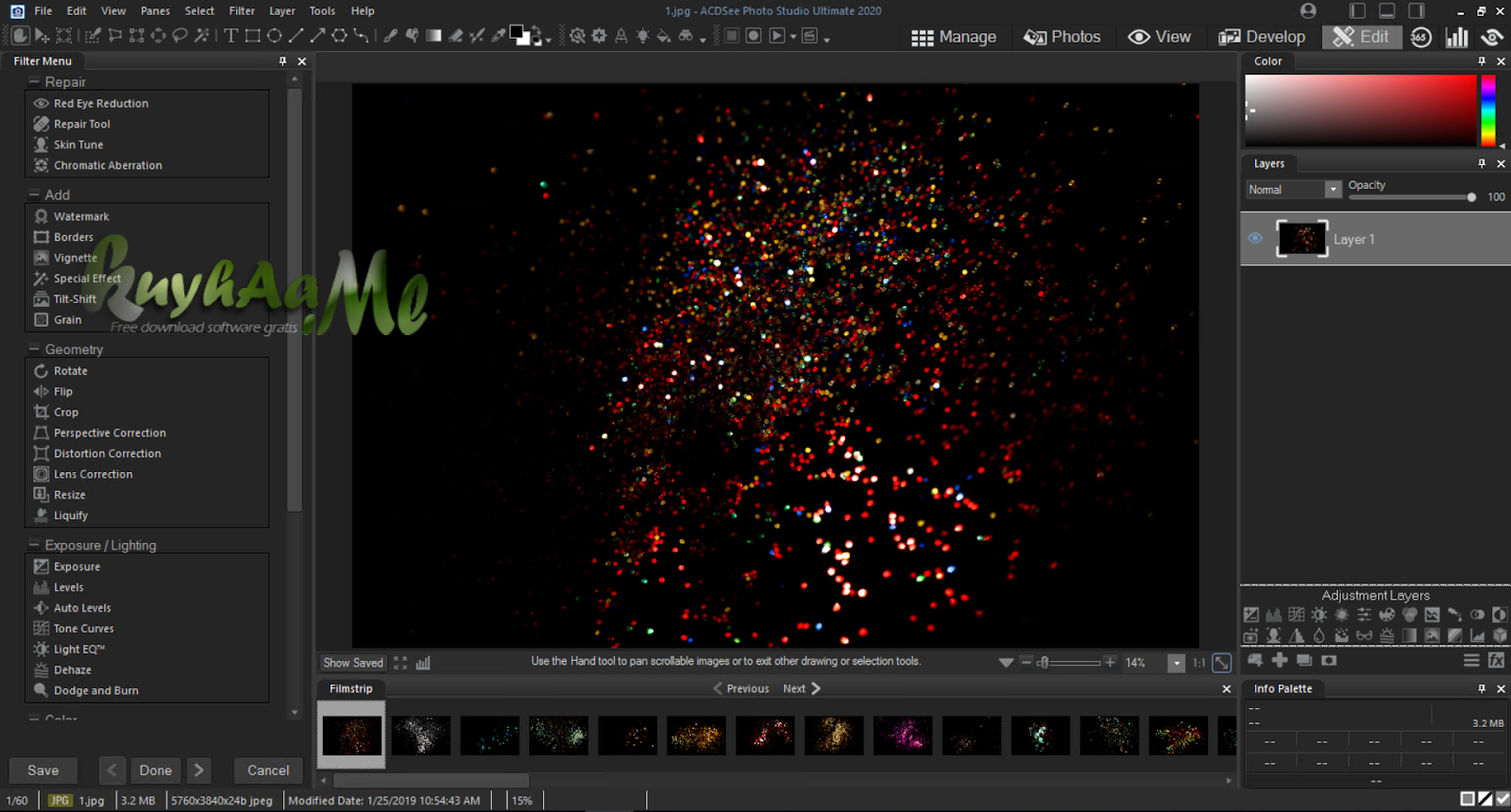Switch to Manage mode
The height and width of the screenshot is (812, 1511).
point(954,37)
